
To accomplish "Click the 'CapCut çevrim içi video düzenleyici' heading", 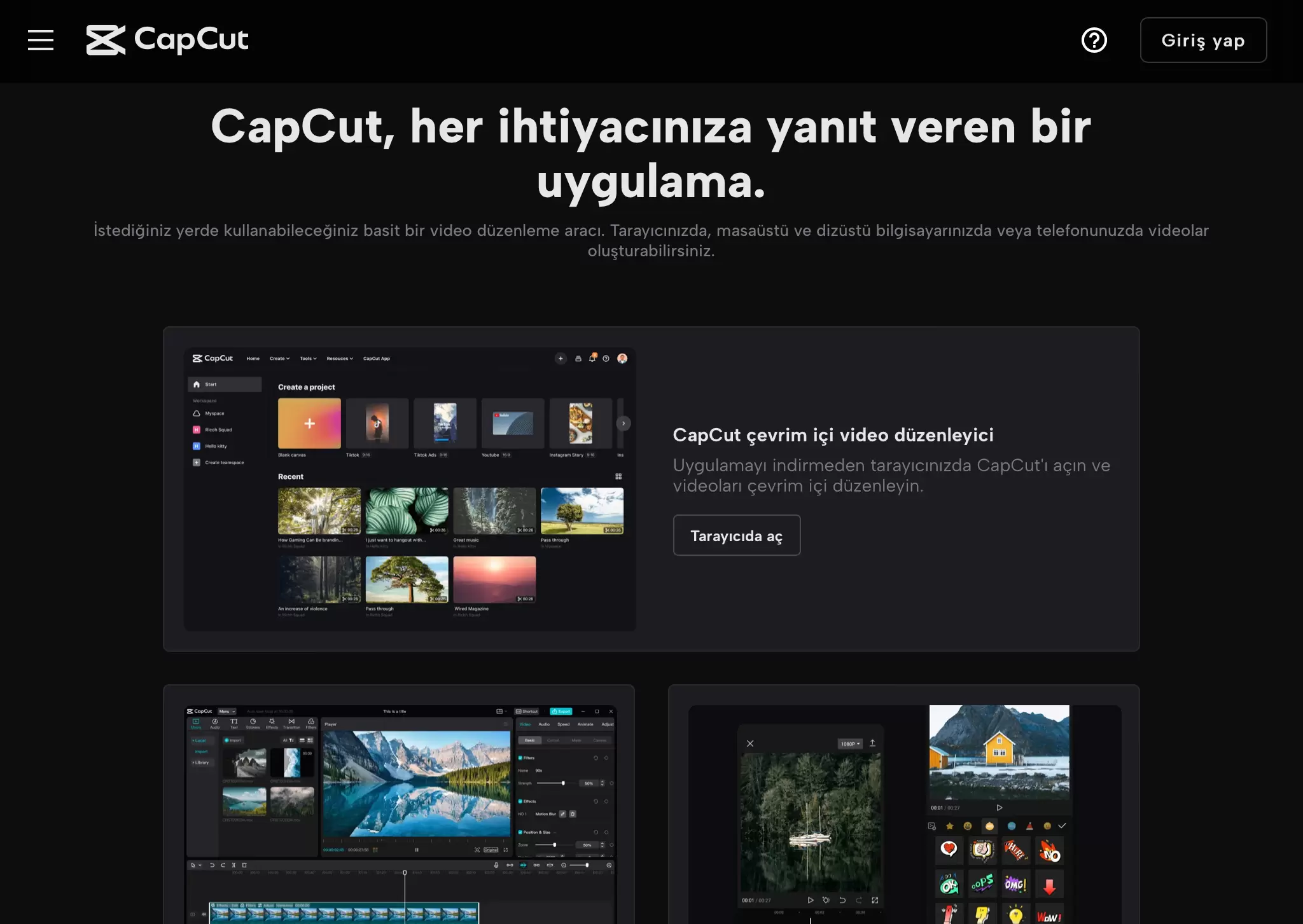I will tap(833, 435).
